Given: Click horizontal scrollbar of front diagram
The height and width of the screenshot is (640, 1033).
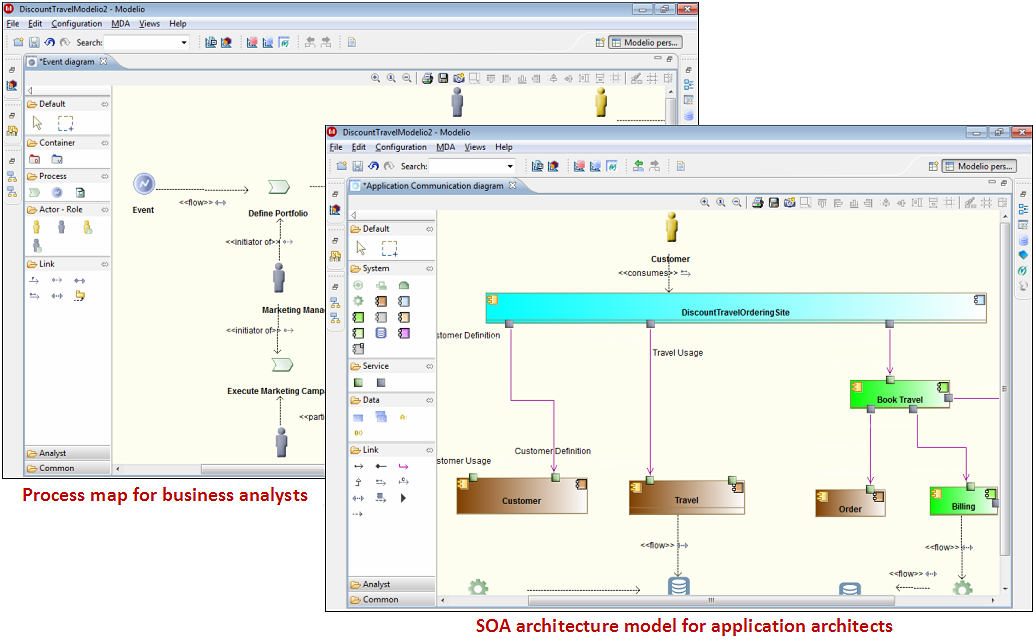Looking at the screenshot, I should [711, 600].
